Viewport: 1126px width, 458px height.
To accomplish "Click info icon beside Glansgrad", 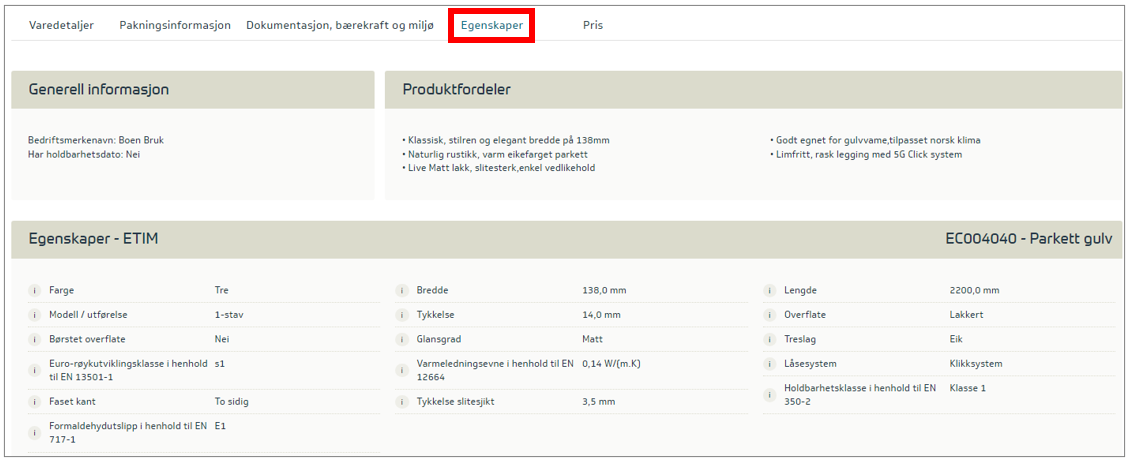I will 402,340.
